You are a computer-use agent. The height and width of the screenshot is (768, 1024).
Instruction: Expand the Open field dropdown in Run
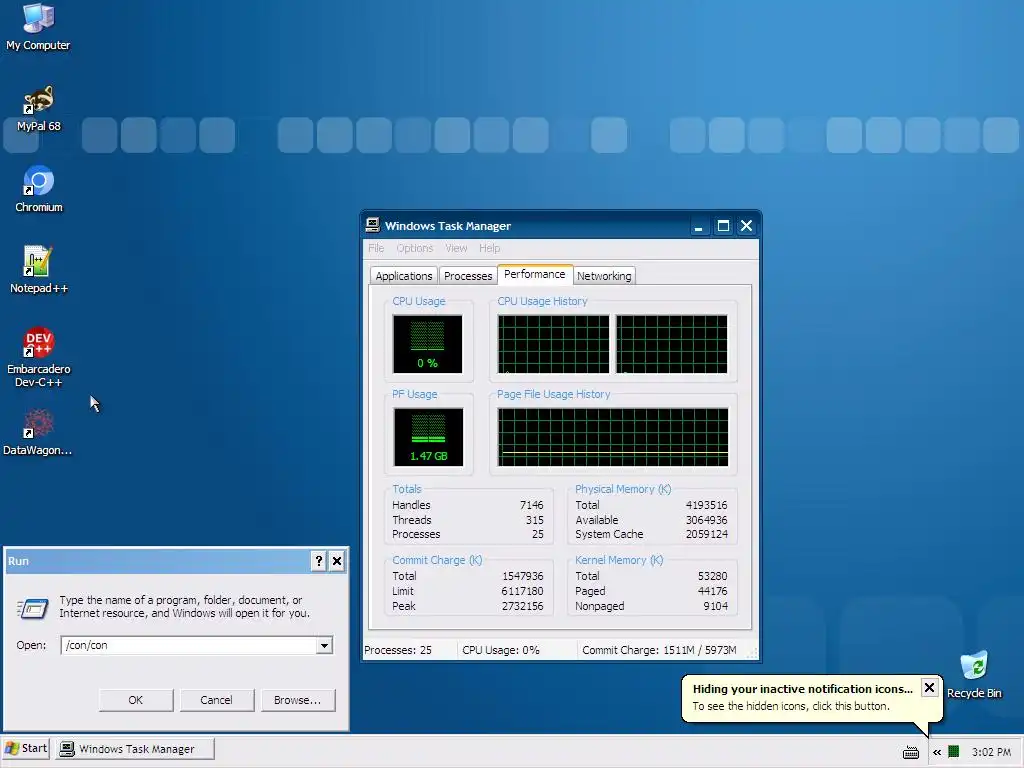coord(324,645)
